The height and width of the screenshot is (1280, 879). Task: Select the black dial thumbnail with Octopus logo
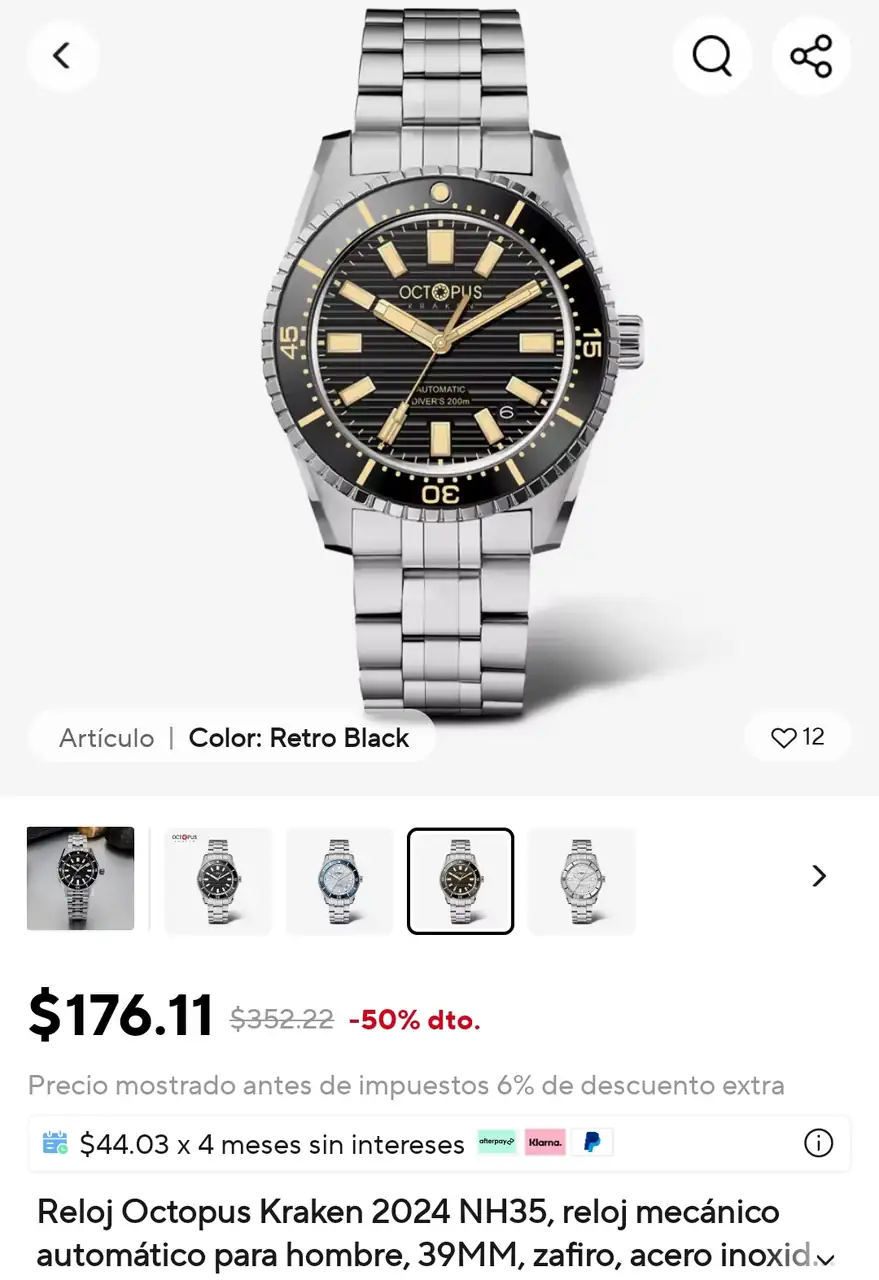pos(218,881)
